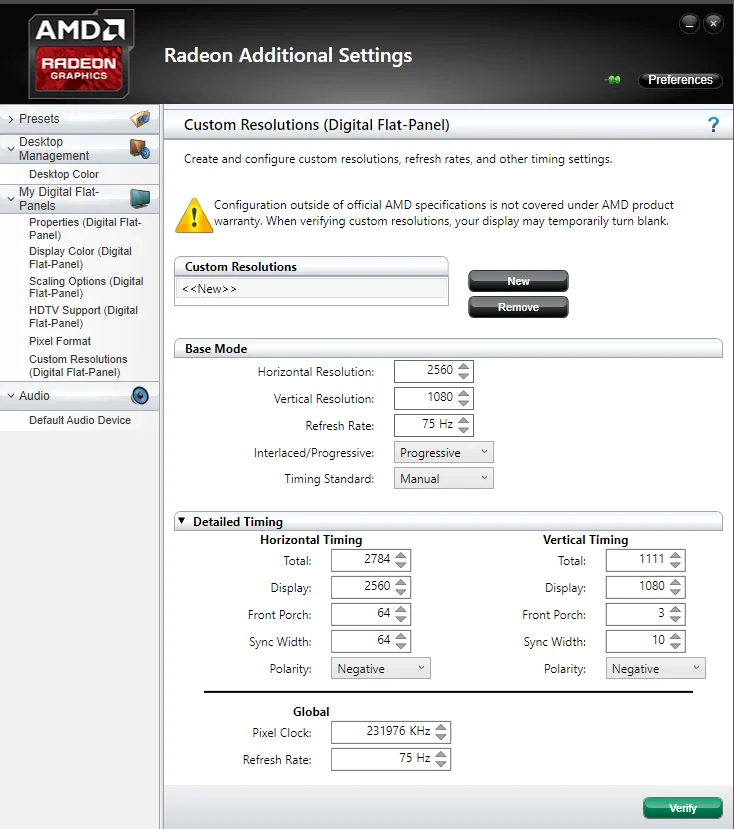Screen dimensions: 734x829
Task: Open help with the question mark icon
Action: pos(713,125)
